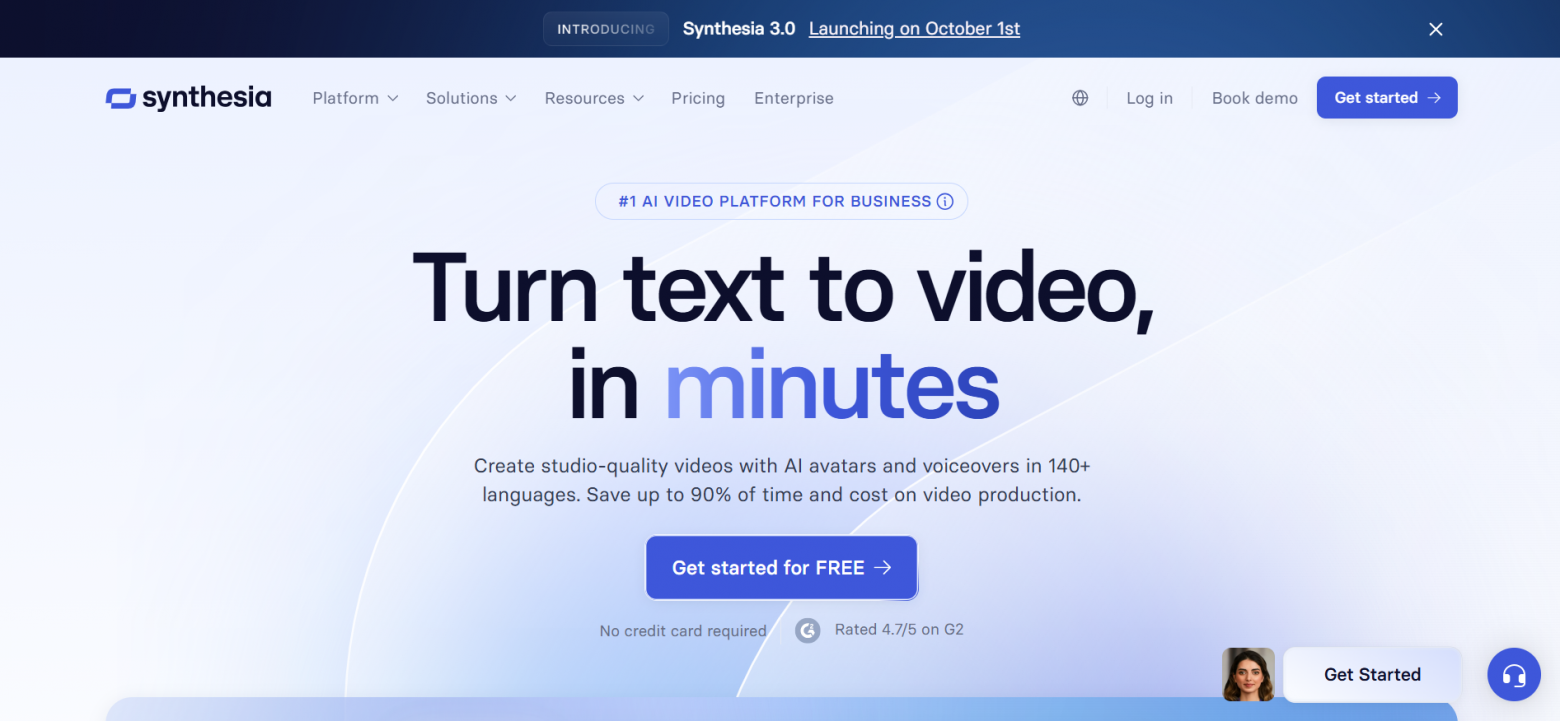The height and width of the screenshot is (721, 1560).
Task: Expand the Platform menu
Action: pos(355,98)
